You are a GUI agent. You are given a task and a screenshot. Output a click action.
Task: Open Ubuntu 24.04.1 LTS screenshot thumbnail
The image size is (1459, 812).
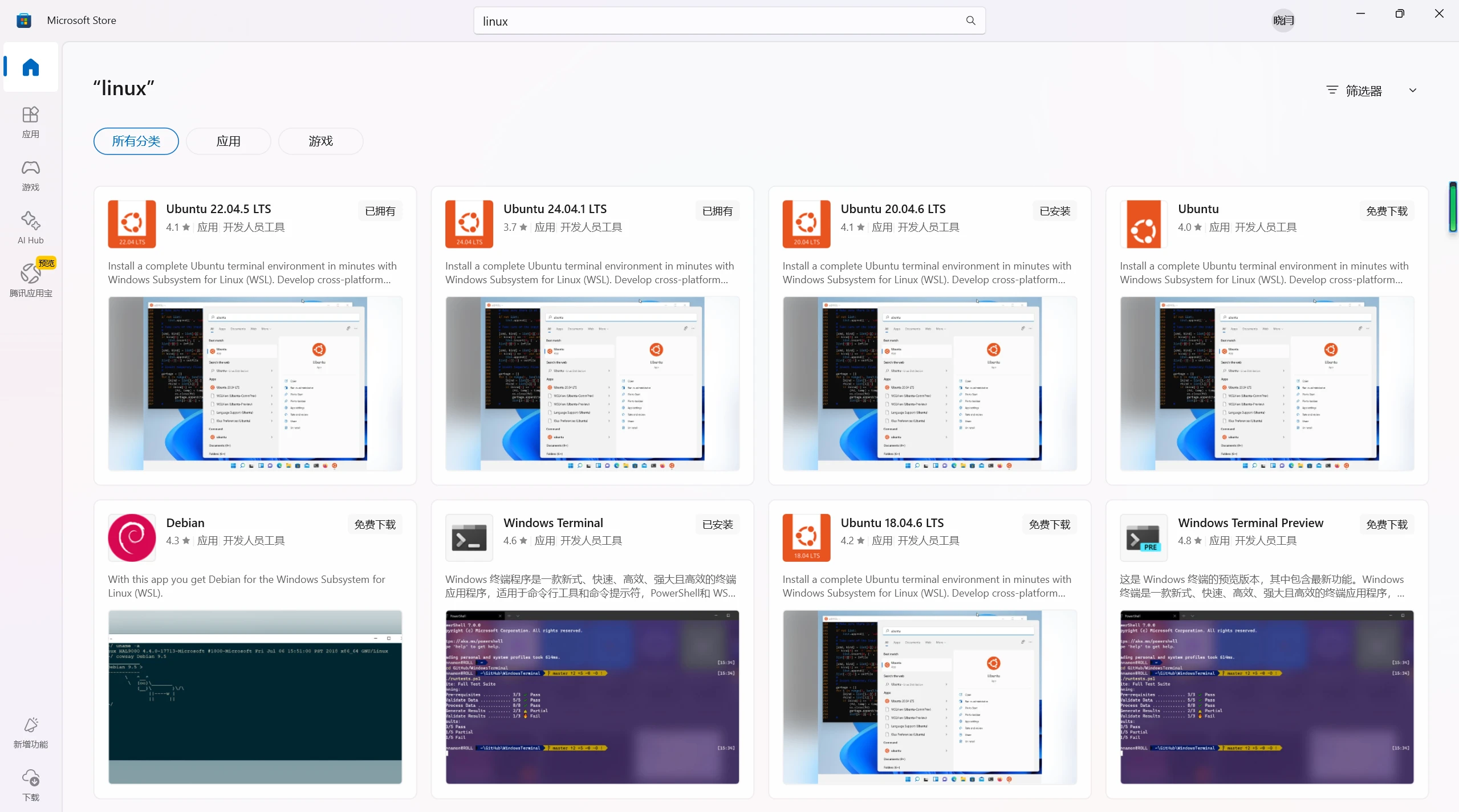tap(592, 383)
